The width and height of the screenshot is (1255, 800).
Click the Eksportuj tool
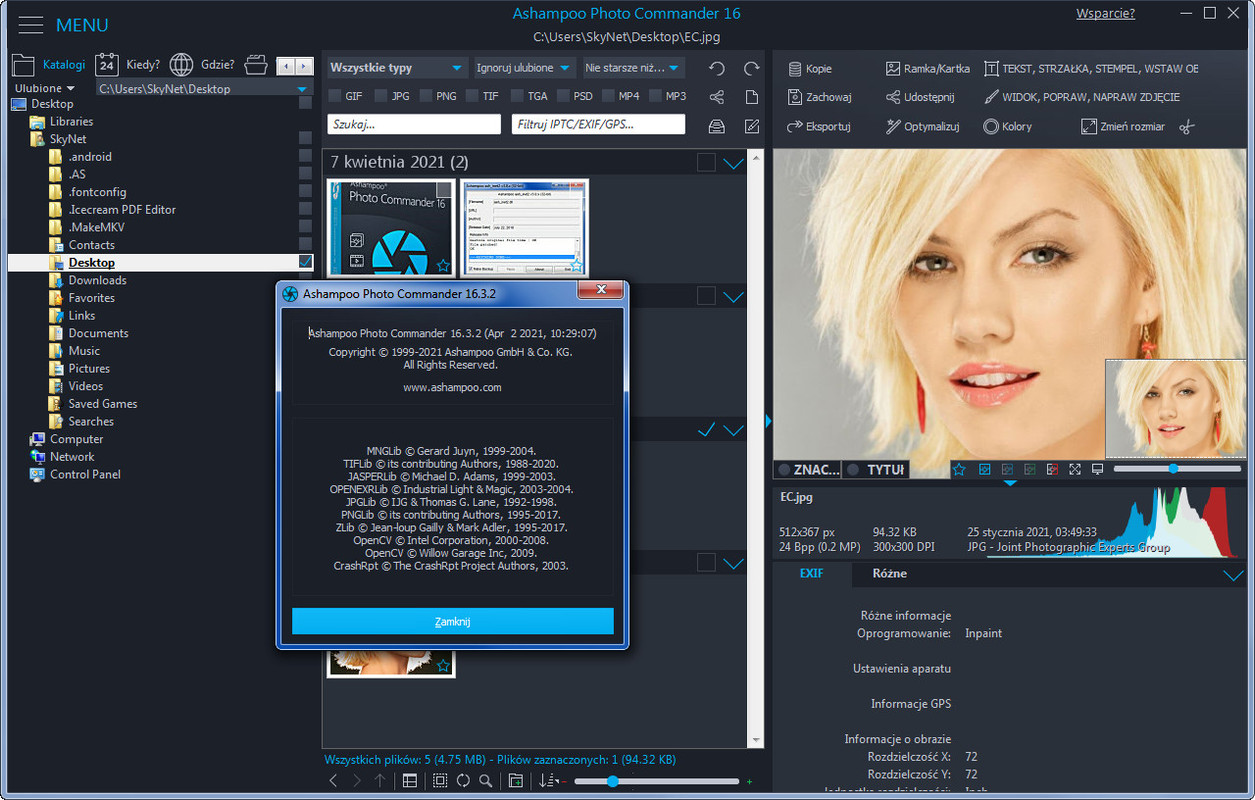pyautogui.click(x=818, y=127)
